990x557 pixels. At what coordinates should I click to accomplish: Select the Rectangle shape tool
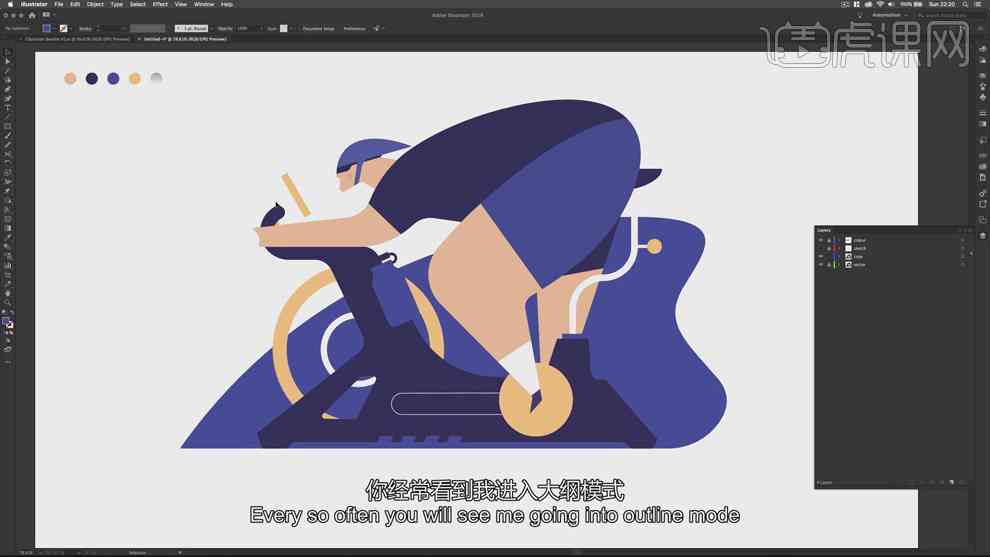8,126
